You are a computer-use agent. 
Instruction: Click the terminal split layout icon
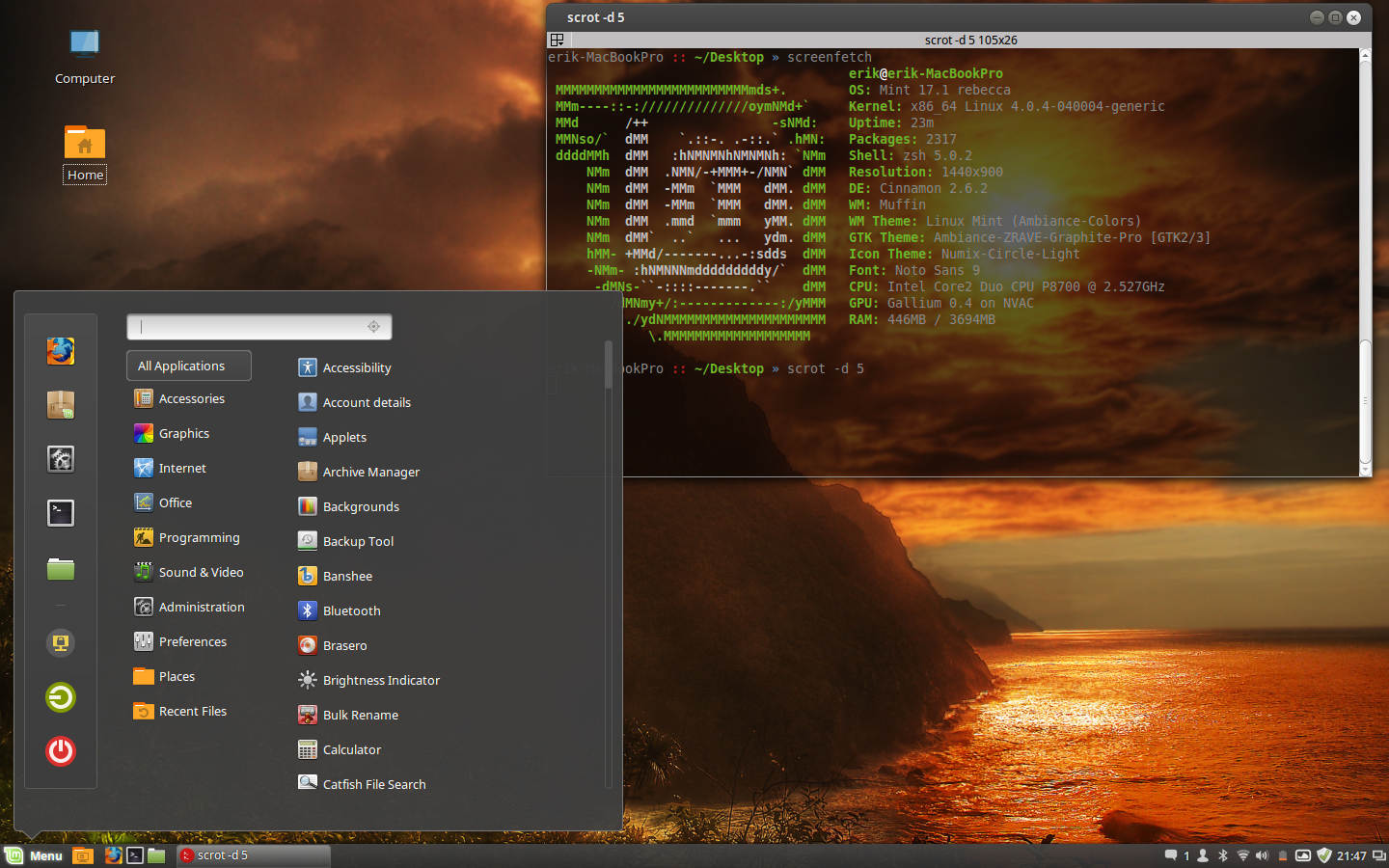click(557, 40)
